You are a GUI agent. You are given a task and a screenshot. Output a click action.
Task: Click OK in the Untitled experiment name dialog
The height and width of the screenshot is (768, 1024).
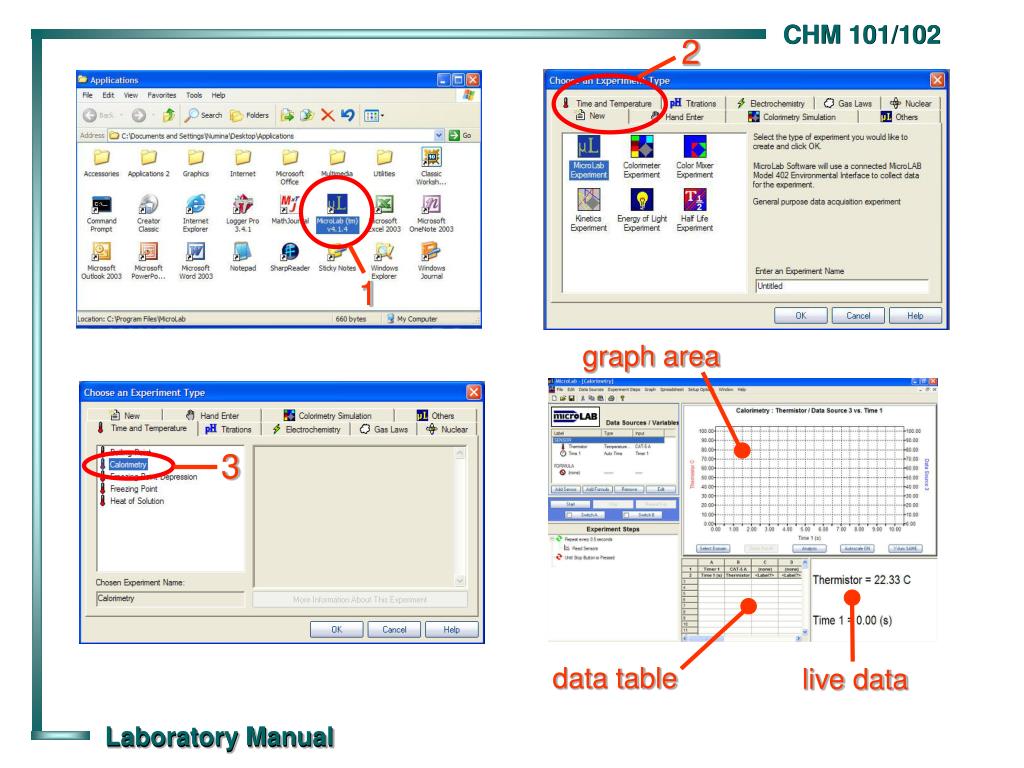pyautogui.click(x=801, y=315)
